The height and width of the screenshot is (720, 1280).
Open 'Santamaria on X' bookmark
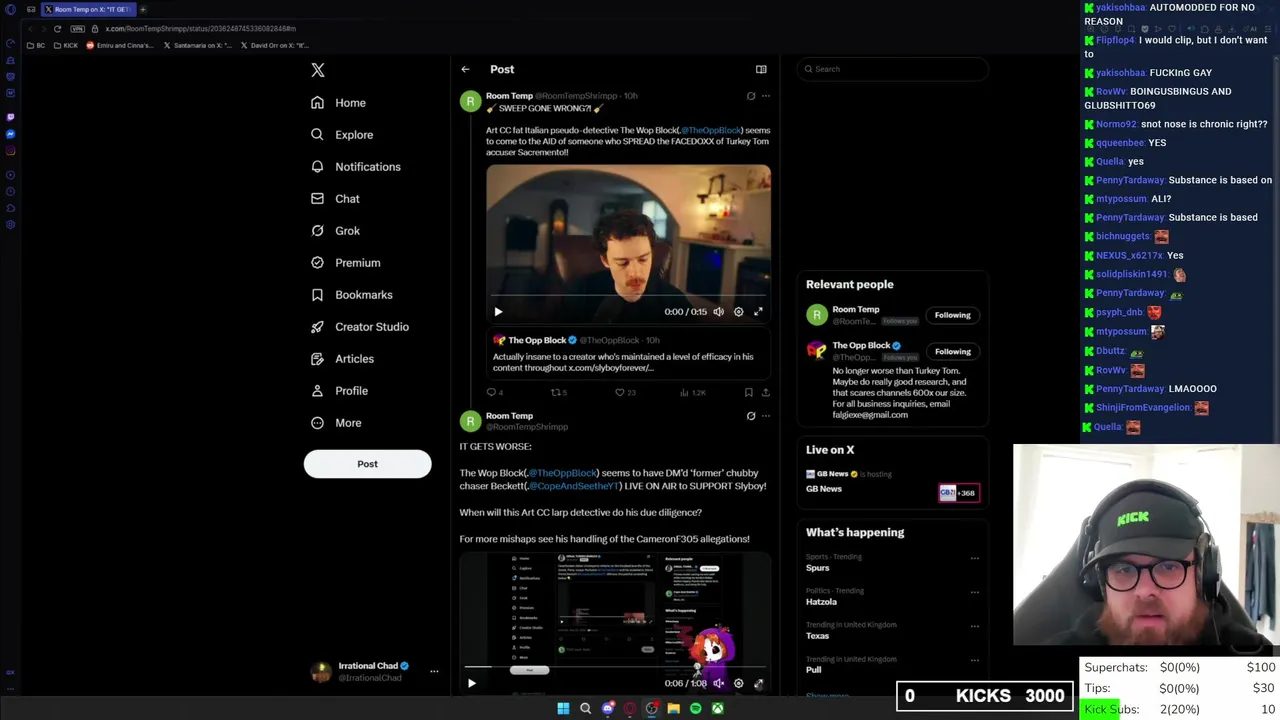(197, 45)
